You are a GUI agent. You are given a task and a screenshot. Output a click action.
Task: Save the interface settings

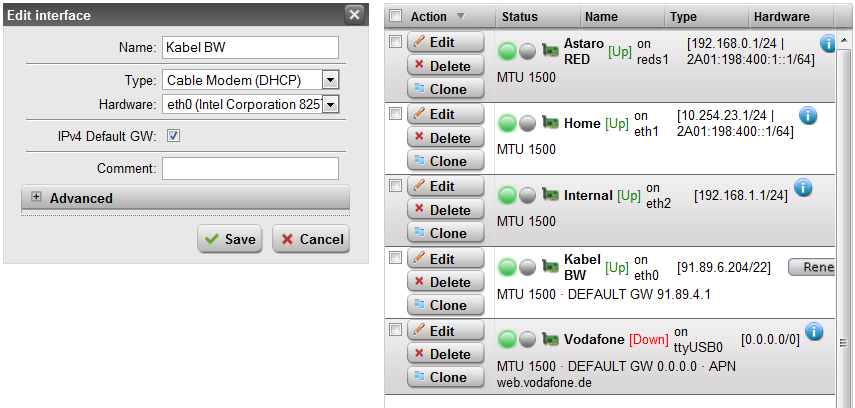230,239
